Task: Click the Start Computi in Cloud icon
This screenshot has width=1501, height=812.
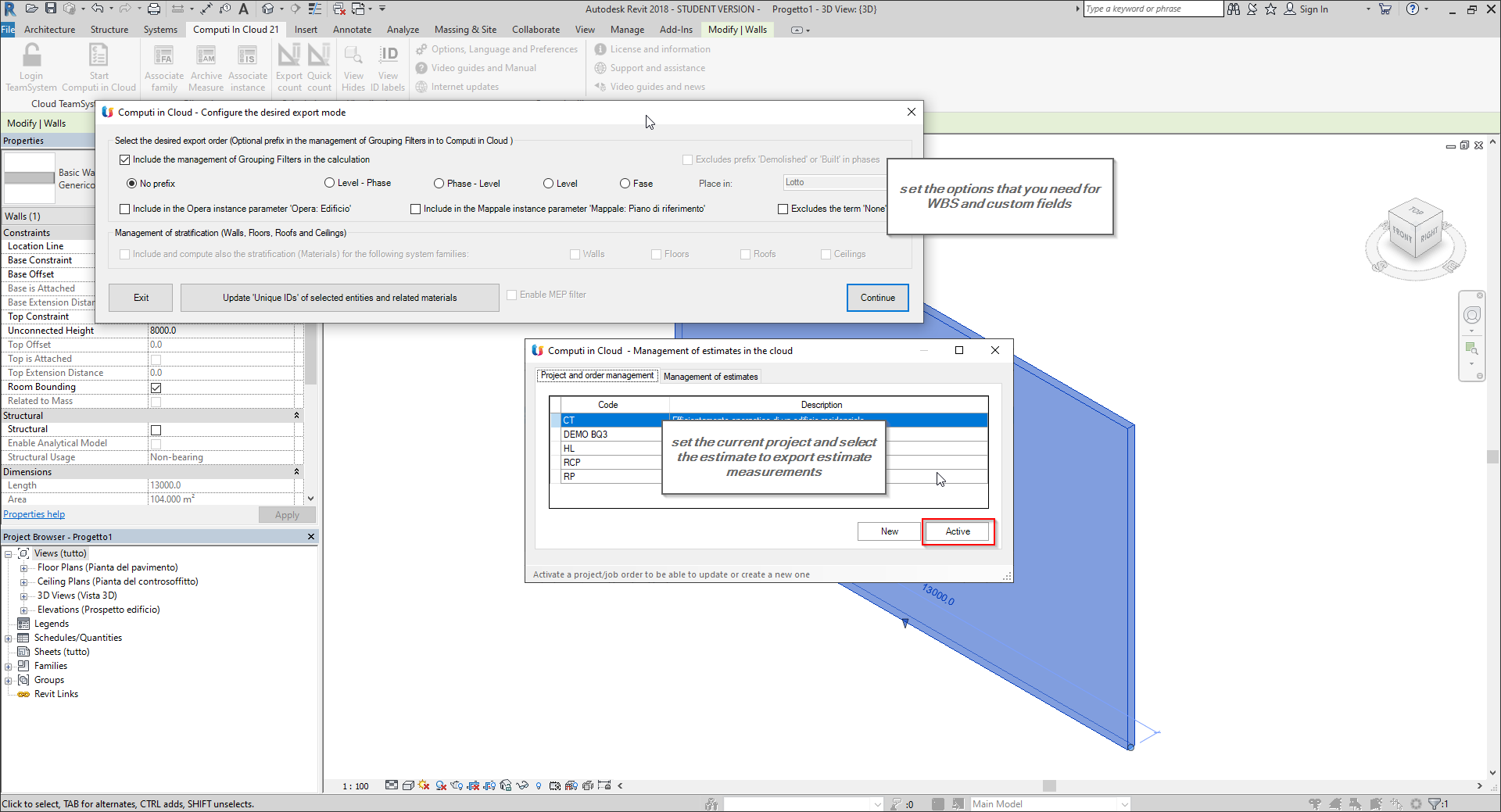Action: (x=99, y=56)
